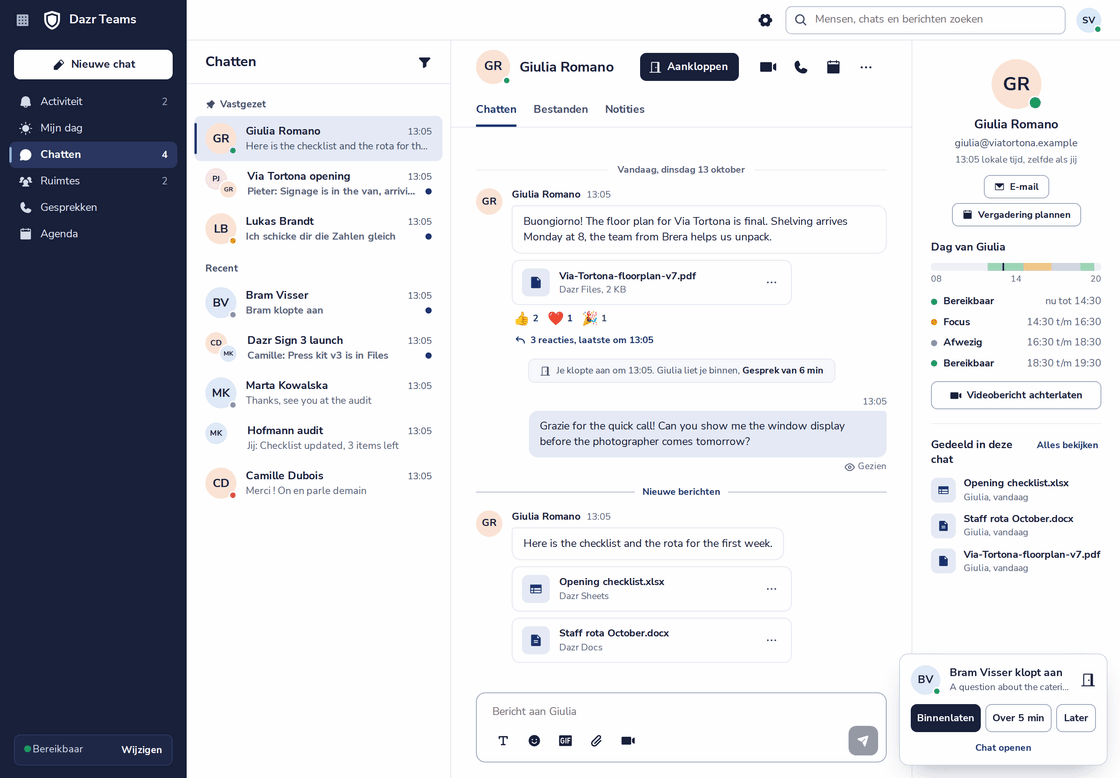
Task: Open the GIF picker
Action: point(565,741)
